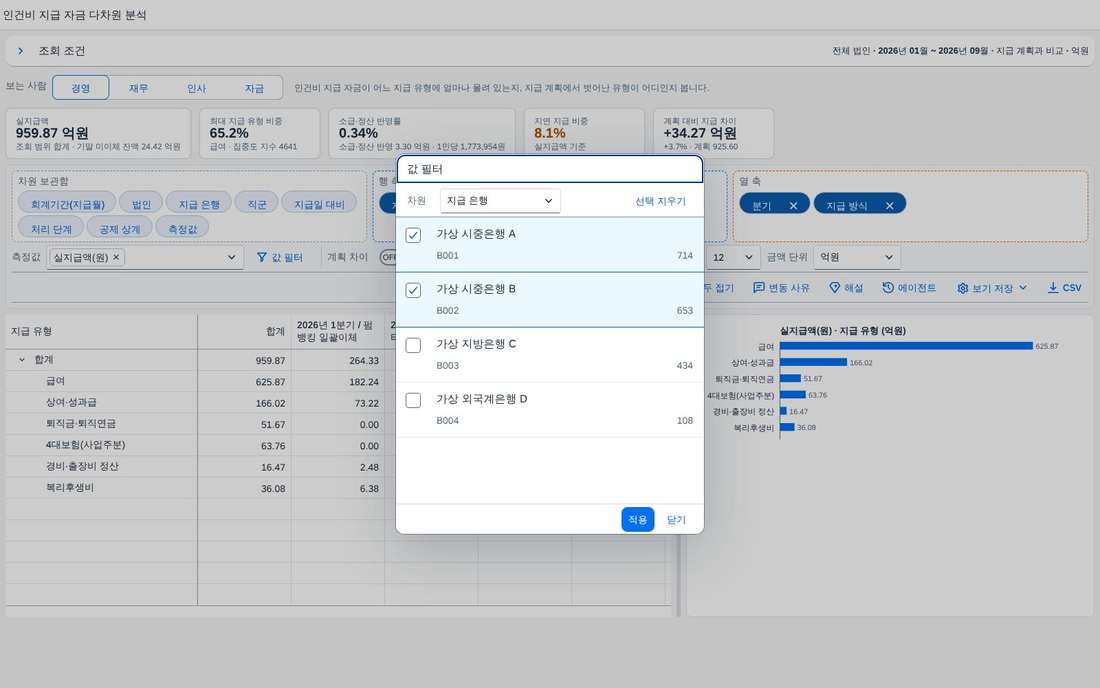The image size is (1100, 688).
Task: Click the 상여·성과급 bar in chart
Action: (x=813, y=362)
